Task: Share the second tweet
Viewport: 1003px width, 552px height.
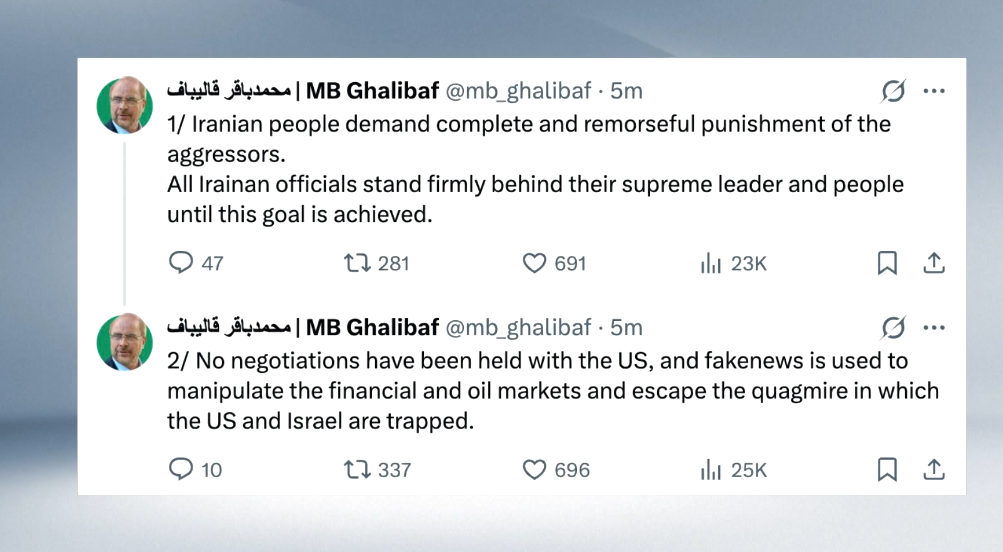Action: pos(933,469)
